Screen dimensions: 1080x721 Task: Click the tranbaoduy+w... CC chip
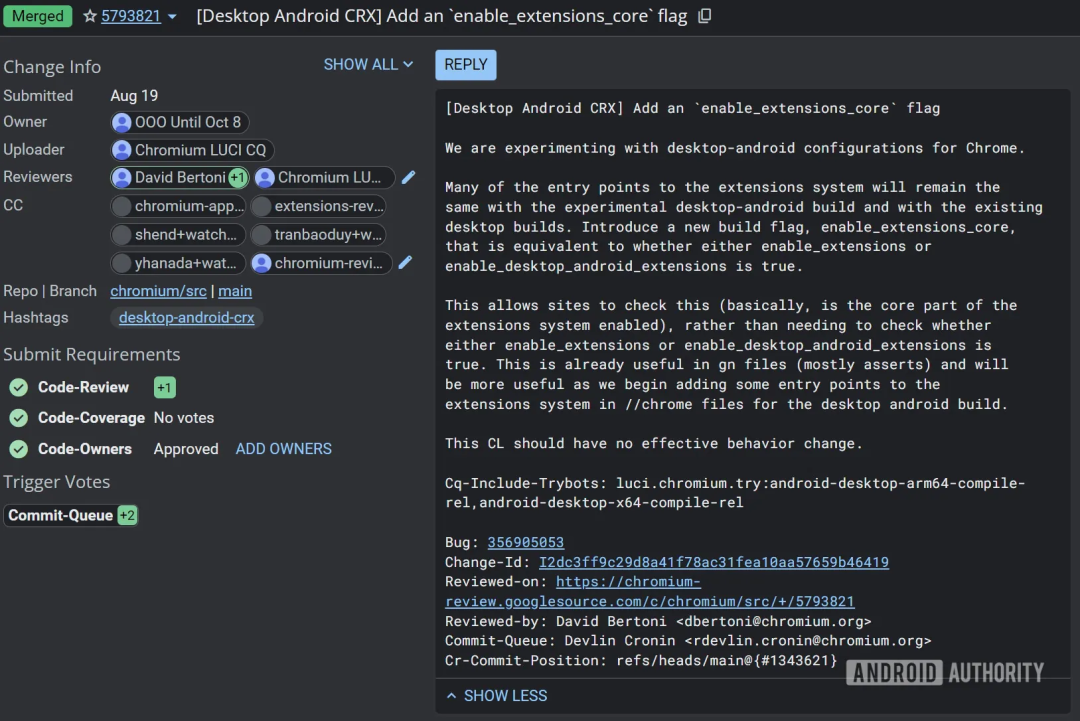tap(318, 235)
